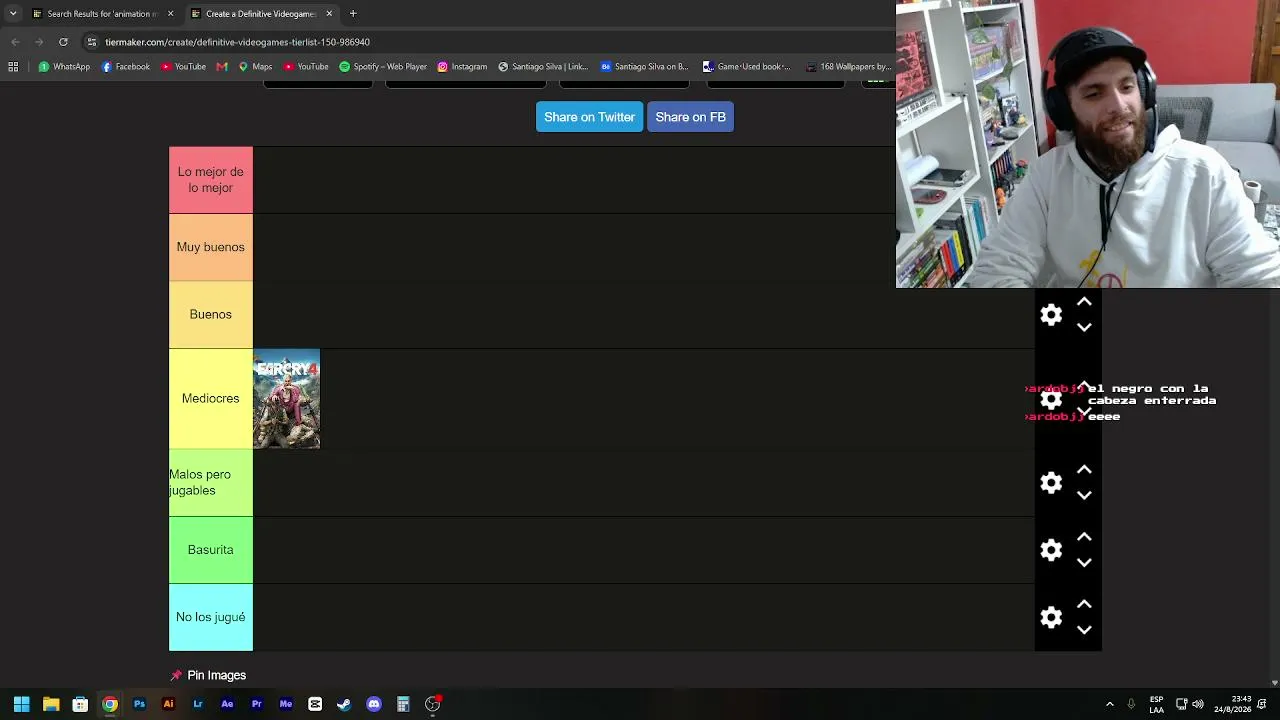
Task: Move Malos pero jugables tier up
Action: coord(1084,470)
